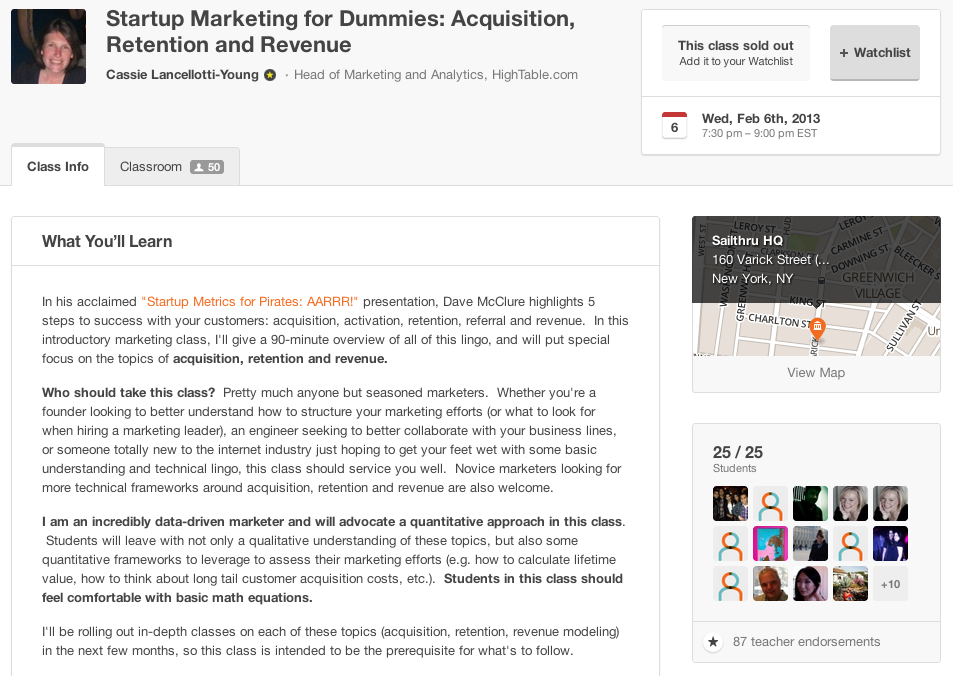Show the +10 more students
This screenshot has height=676, width=953.
[x=890, y=584]
